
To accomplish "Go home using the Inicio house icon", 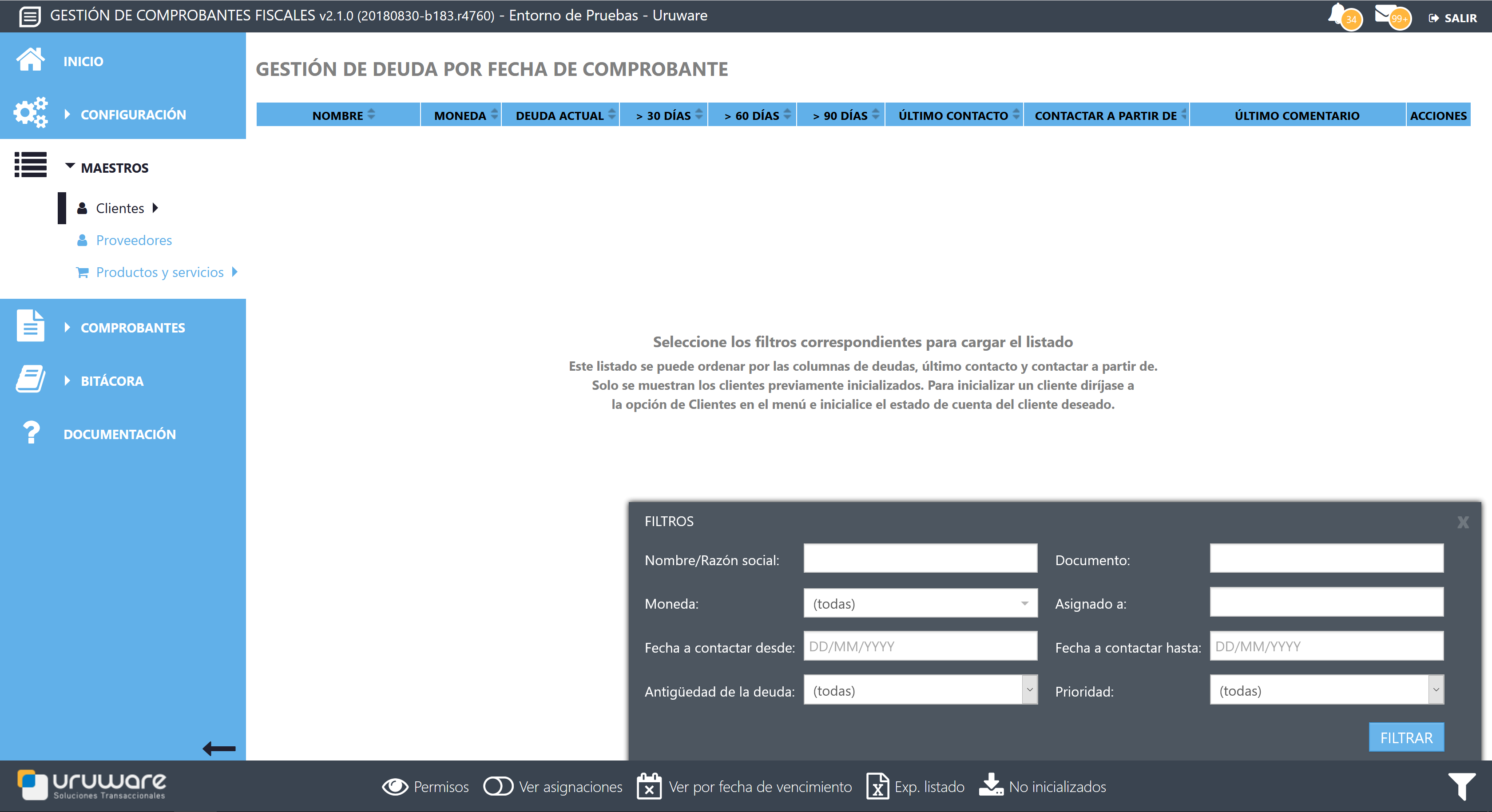I will [30, 59].
